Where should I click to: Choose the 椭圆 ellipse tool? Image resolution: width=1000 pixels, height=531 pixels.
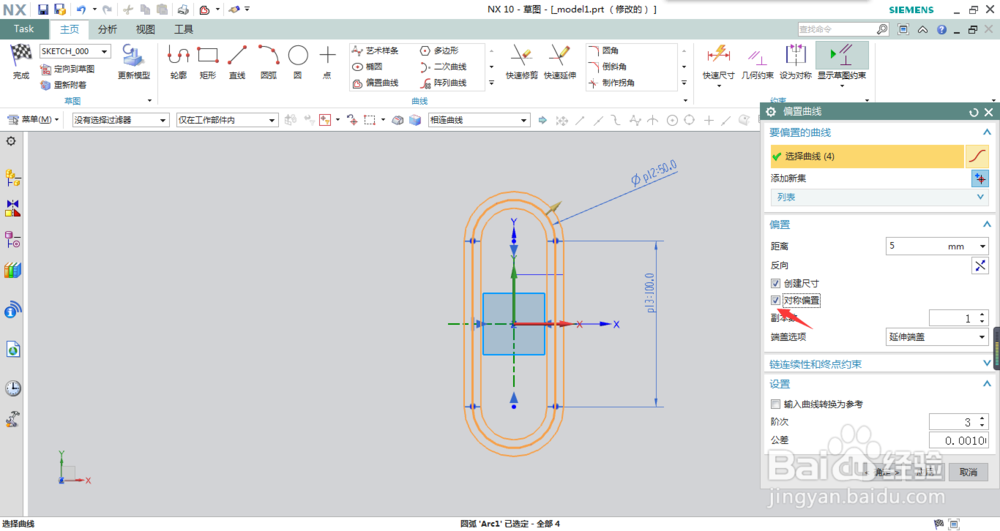367,66
